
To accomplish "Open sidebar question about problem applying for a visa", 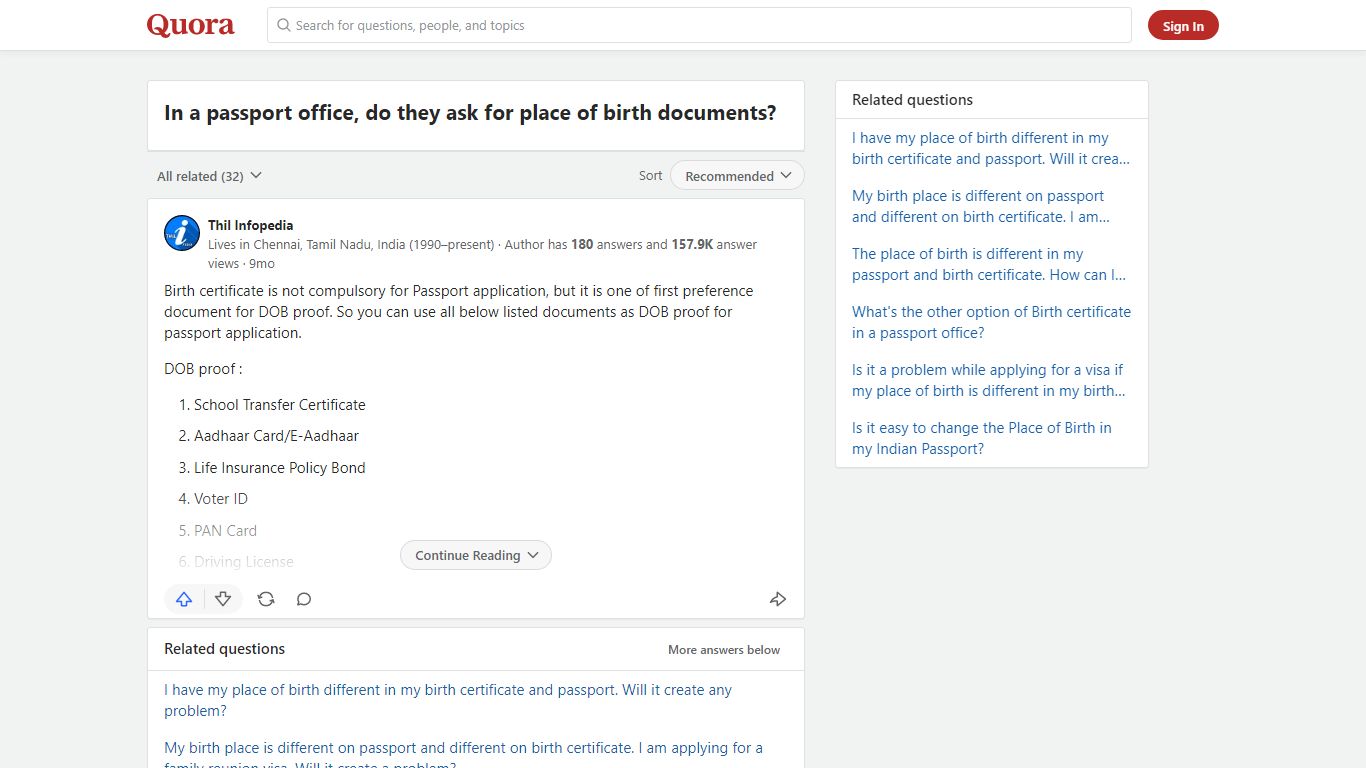I will pos(989,380).
